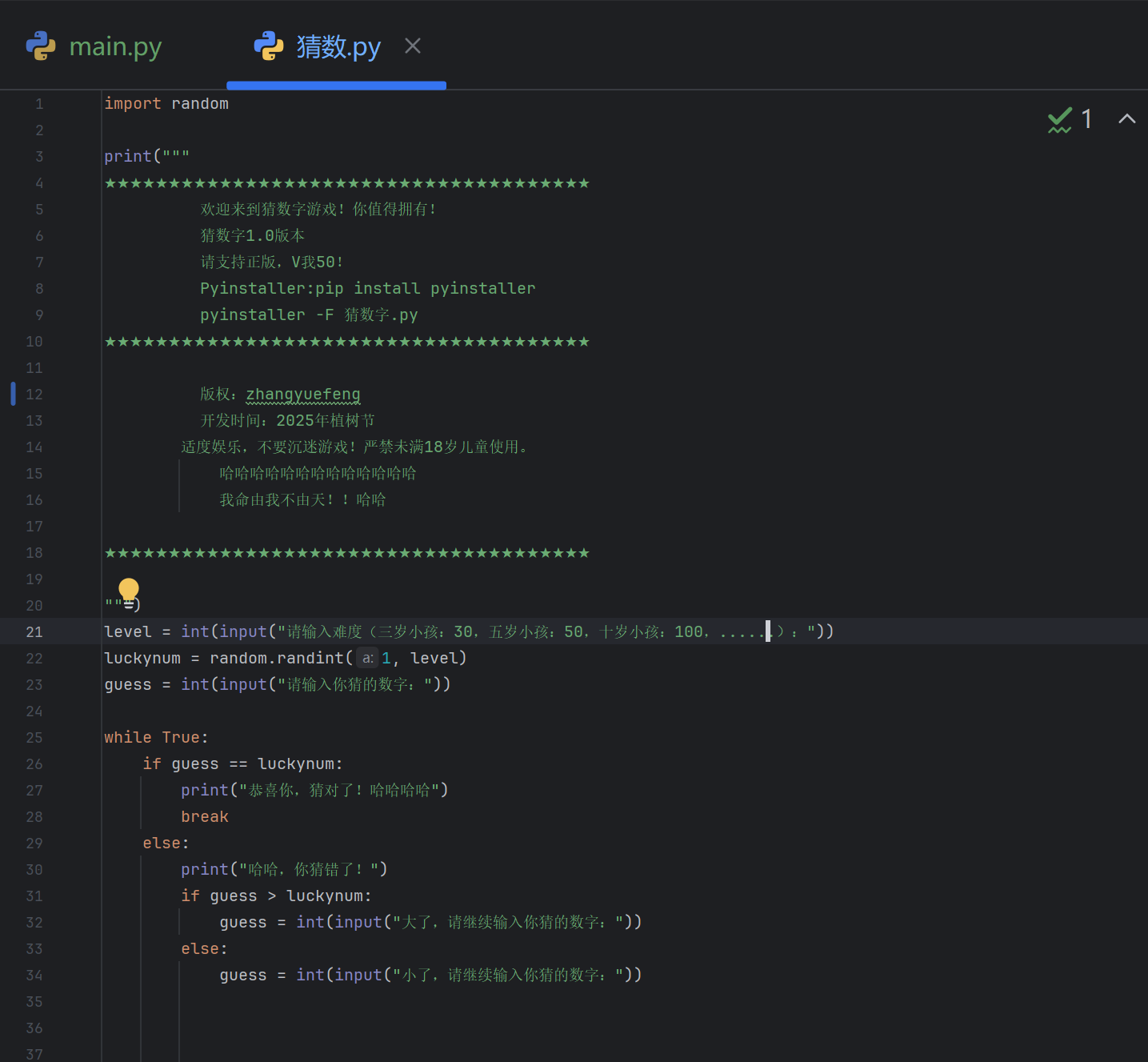
Task: Click the 'import random' statement
Action: point(166,103)
